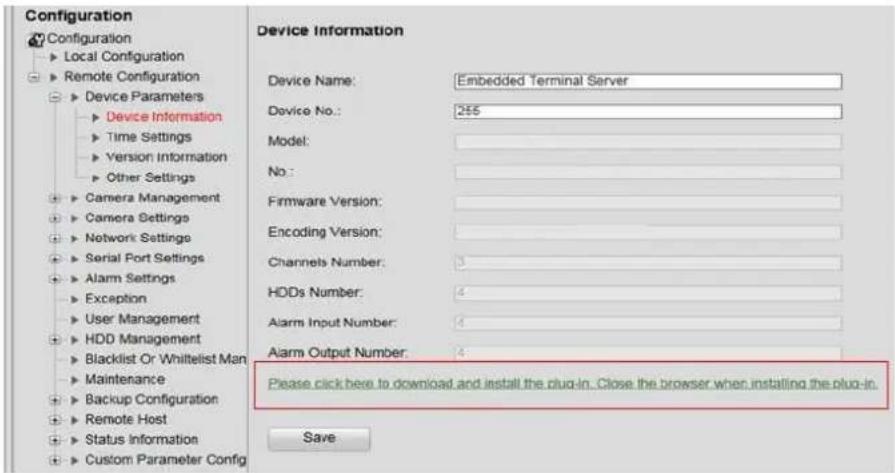Click the Alarm Input Number field
Image resolution: width=895 pixels, height=473 pixels.
648,323
